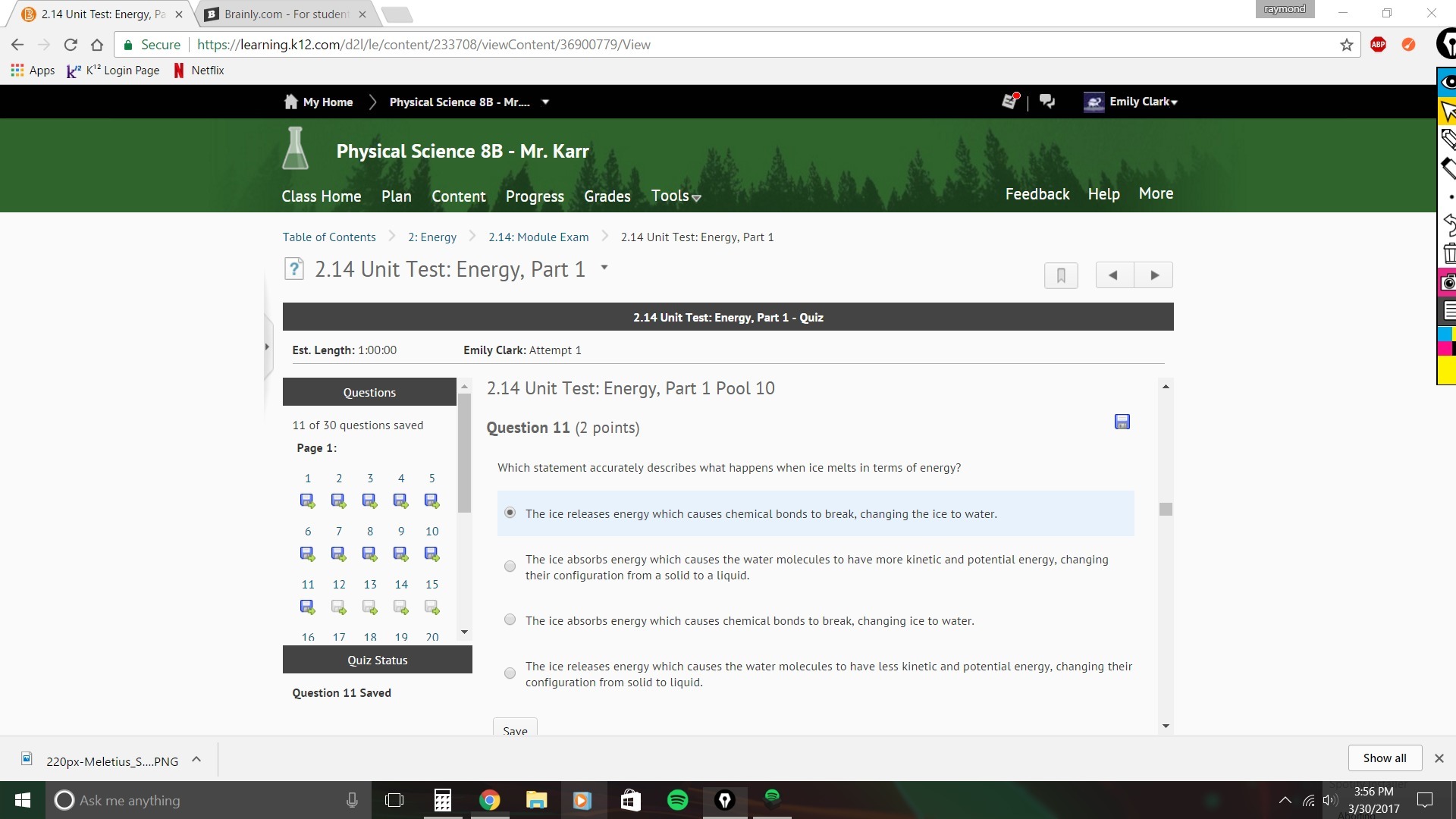This screenshot has height=819, width=1456.
Task: Open the chat bubbles icon in top bar
Action: pyautogui.click(x=1047, y=102)
